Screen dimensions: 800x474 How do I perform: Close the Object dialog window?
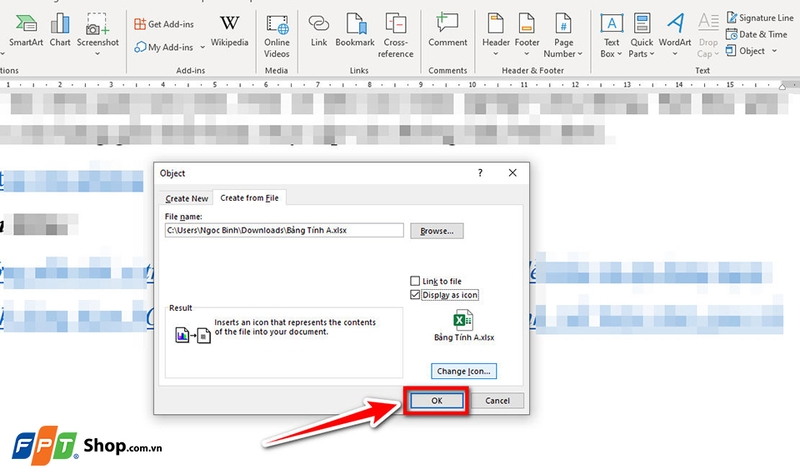pos(512,173)
